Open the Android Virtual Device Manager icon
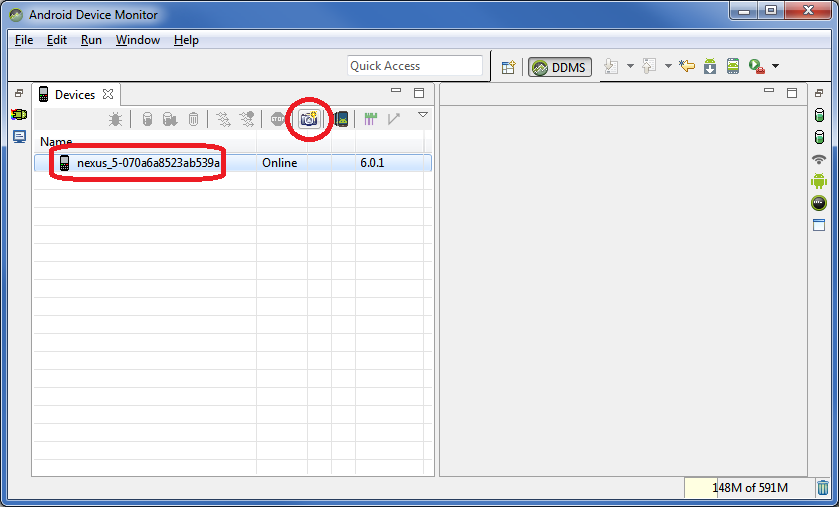This screenshot has height=507, width=839. pyautogui.click(x=733, y=66)
